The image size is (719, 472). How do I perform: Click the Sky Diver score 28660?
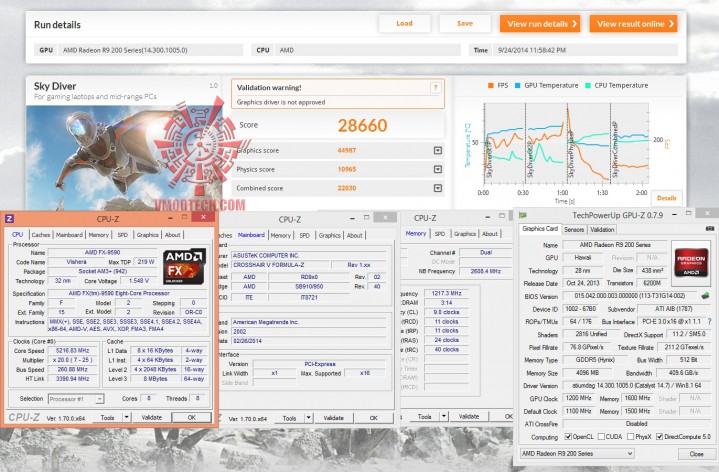click(x=362, y=125)
